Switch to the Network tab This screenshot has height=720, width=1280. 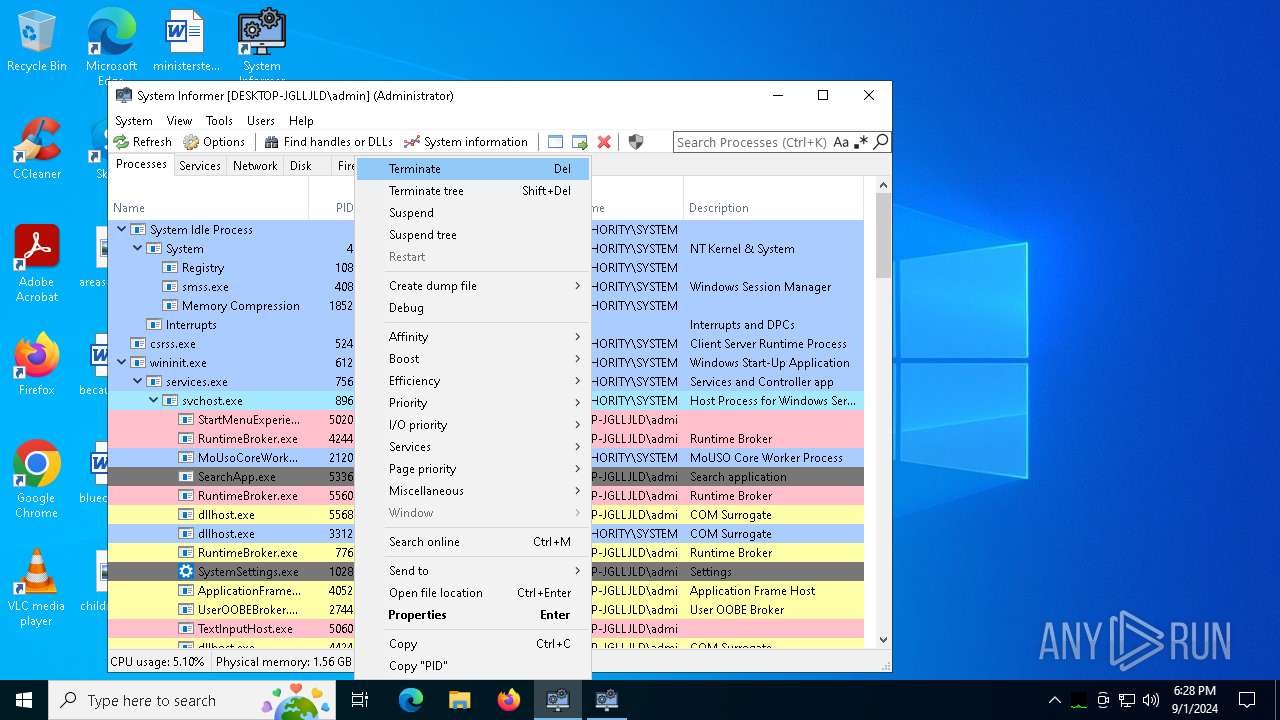255,166
